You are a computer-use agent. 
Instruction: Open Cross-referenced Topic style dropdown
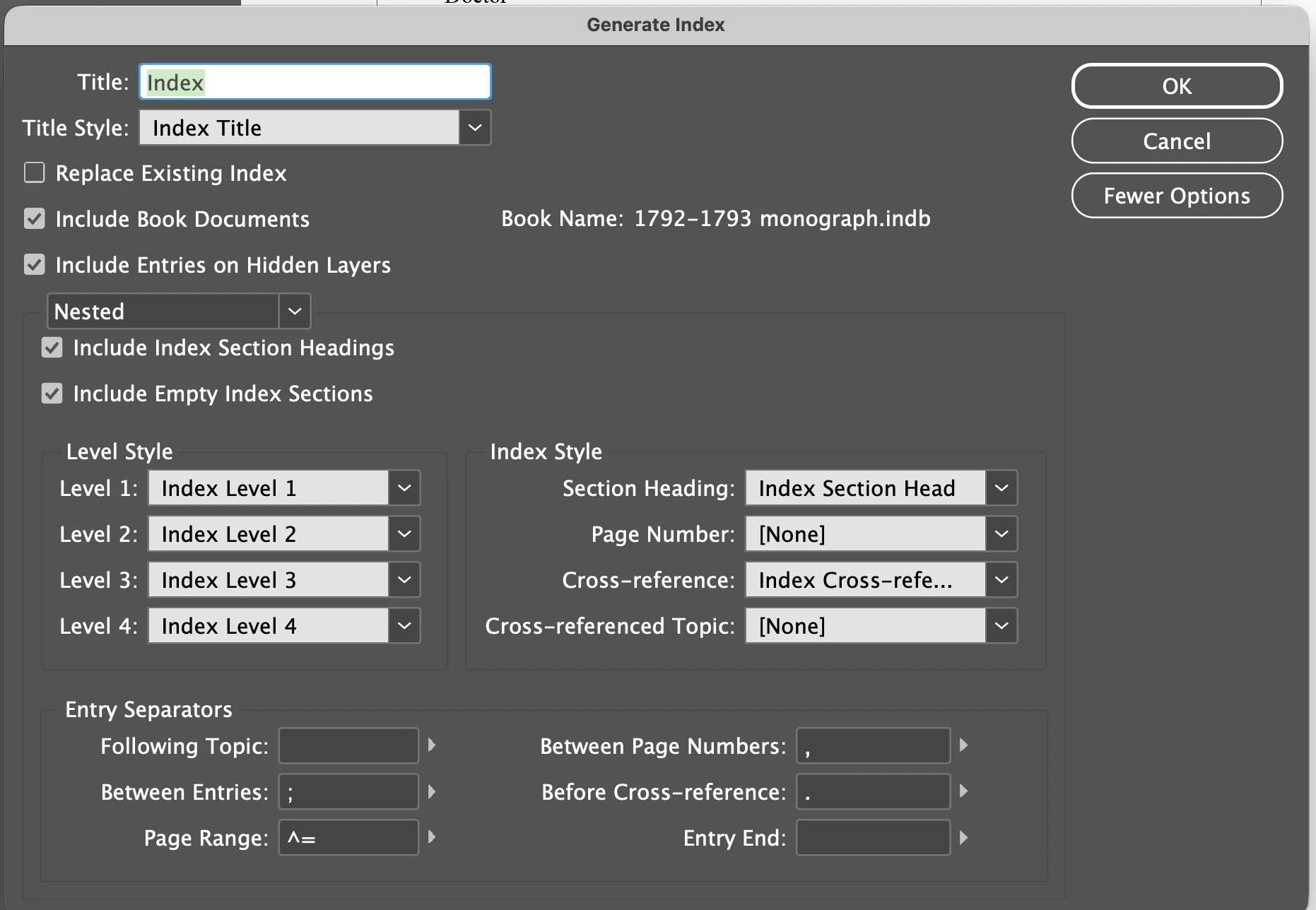tap(881, 626)
